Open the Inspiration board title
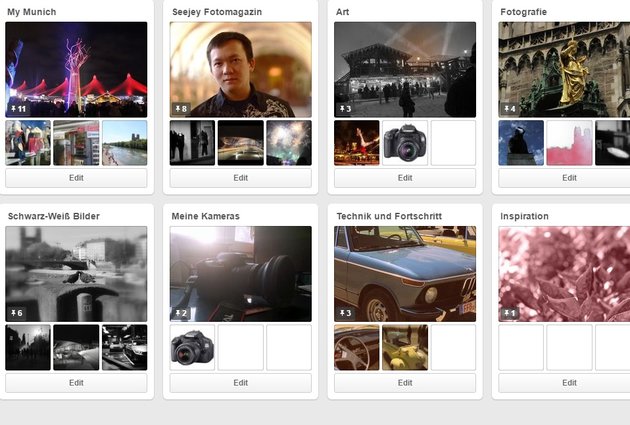The height and width of the screenshot is (425, 630). pos(524,216)
